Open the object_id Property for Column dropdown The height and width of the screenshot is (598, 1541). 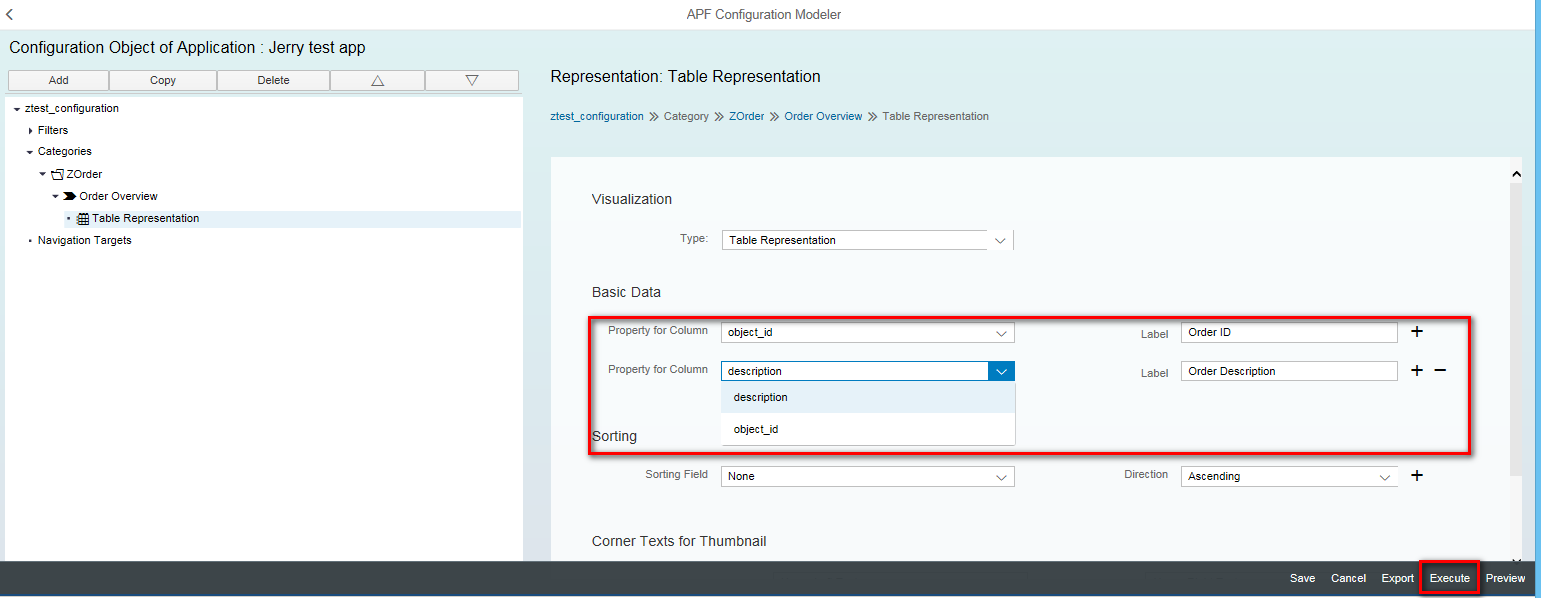[x=1001, y=332]
